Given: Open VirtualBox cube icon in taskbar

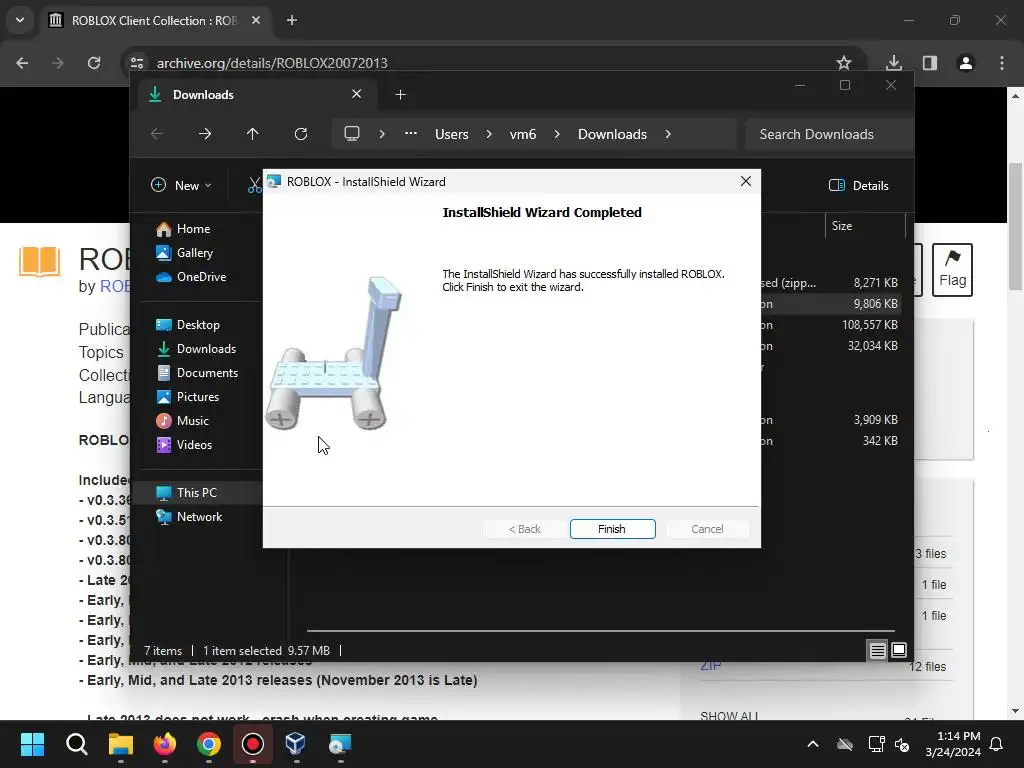Looking at the screenshot, I should pyautogui.click(x=296, y=744).
